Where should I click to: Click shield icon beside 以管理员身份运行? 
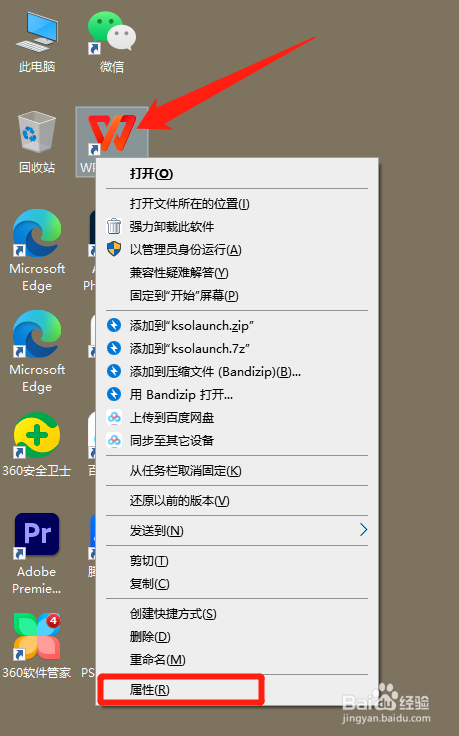point(114,249)
